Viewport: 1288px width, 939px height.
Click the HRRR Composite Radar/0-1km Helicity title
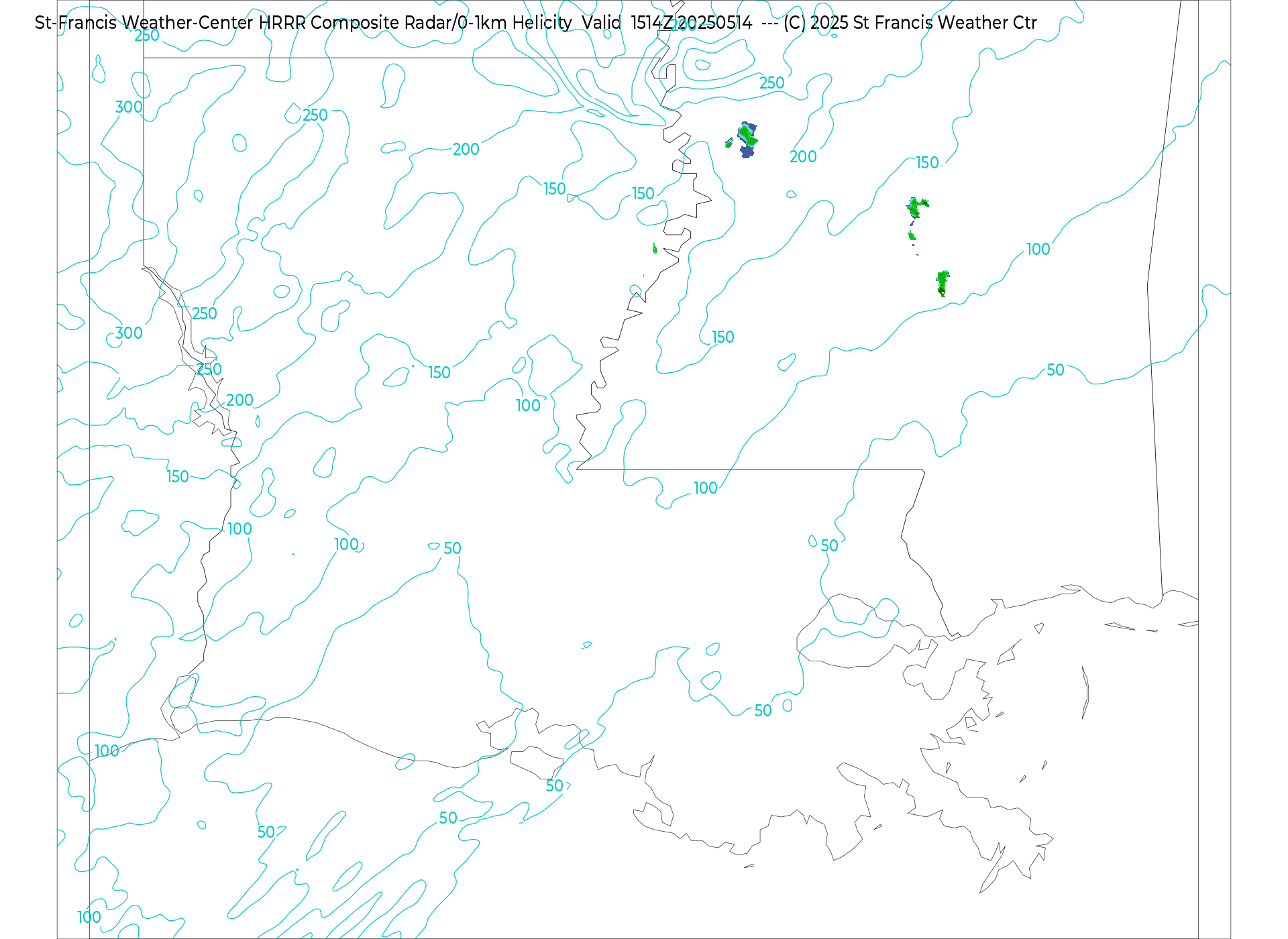[415, 23]
